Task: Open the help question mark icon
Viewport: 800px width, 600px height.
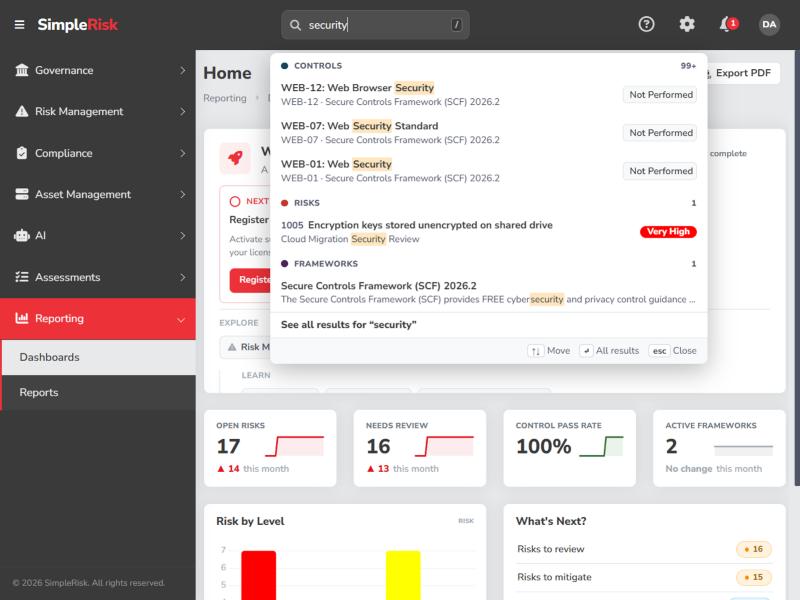Action: (646, 24)
